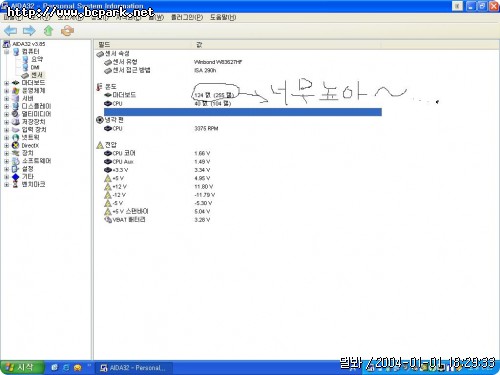Expand the 저장장치 tree node
This screenshot has width=500, height=375.
(6, 122)
